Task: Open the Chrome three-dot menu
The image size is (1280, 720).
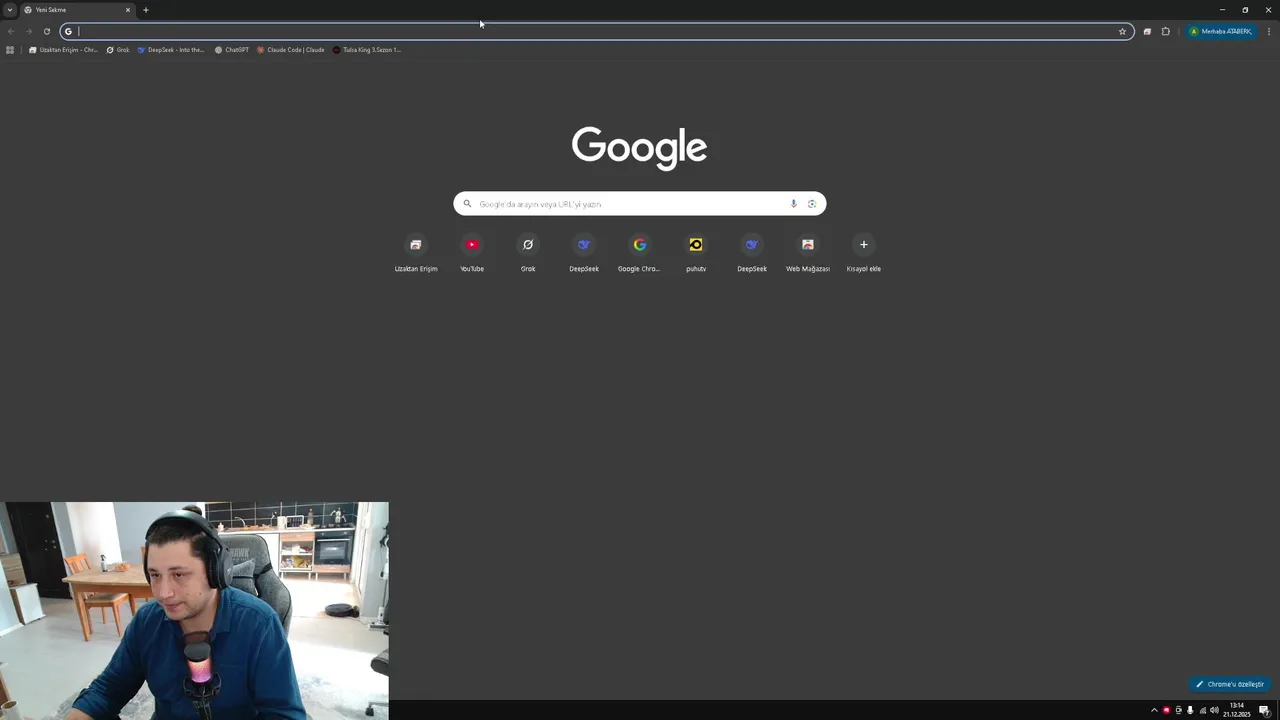Action: click(x=1269, y=31)
